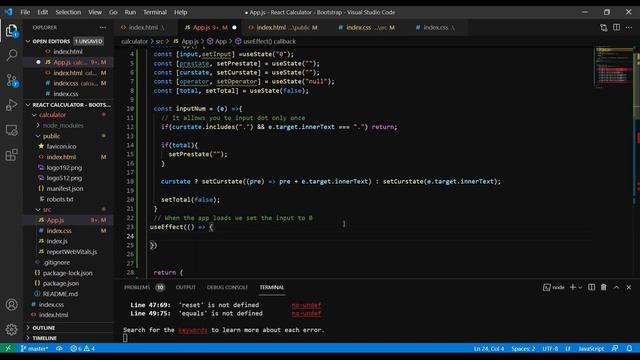
Task: Collapse the Open Editors section
Action: (28, 41)
